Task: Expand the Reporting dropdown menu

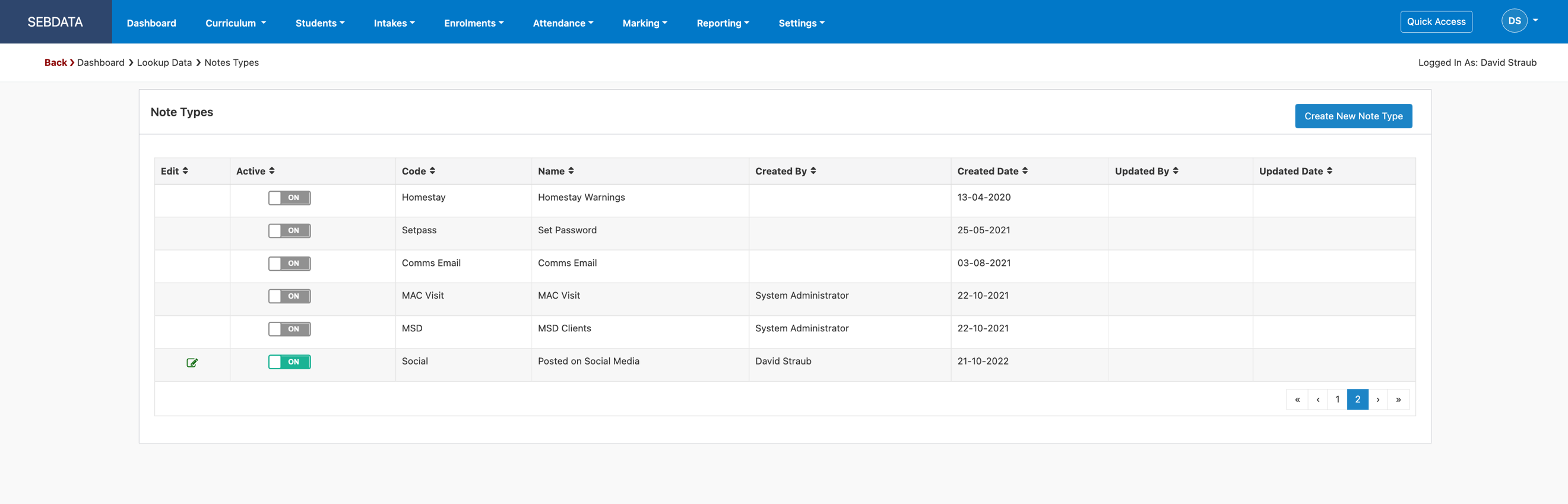Action: coord(723,23)
